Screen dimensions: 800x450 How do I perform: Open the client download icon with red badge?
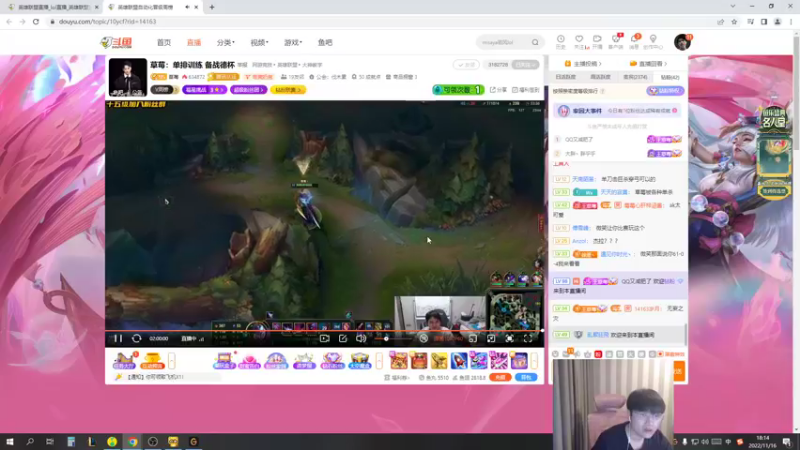coord(616,42)
